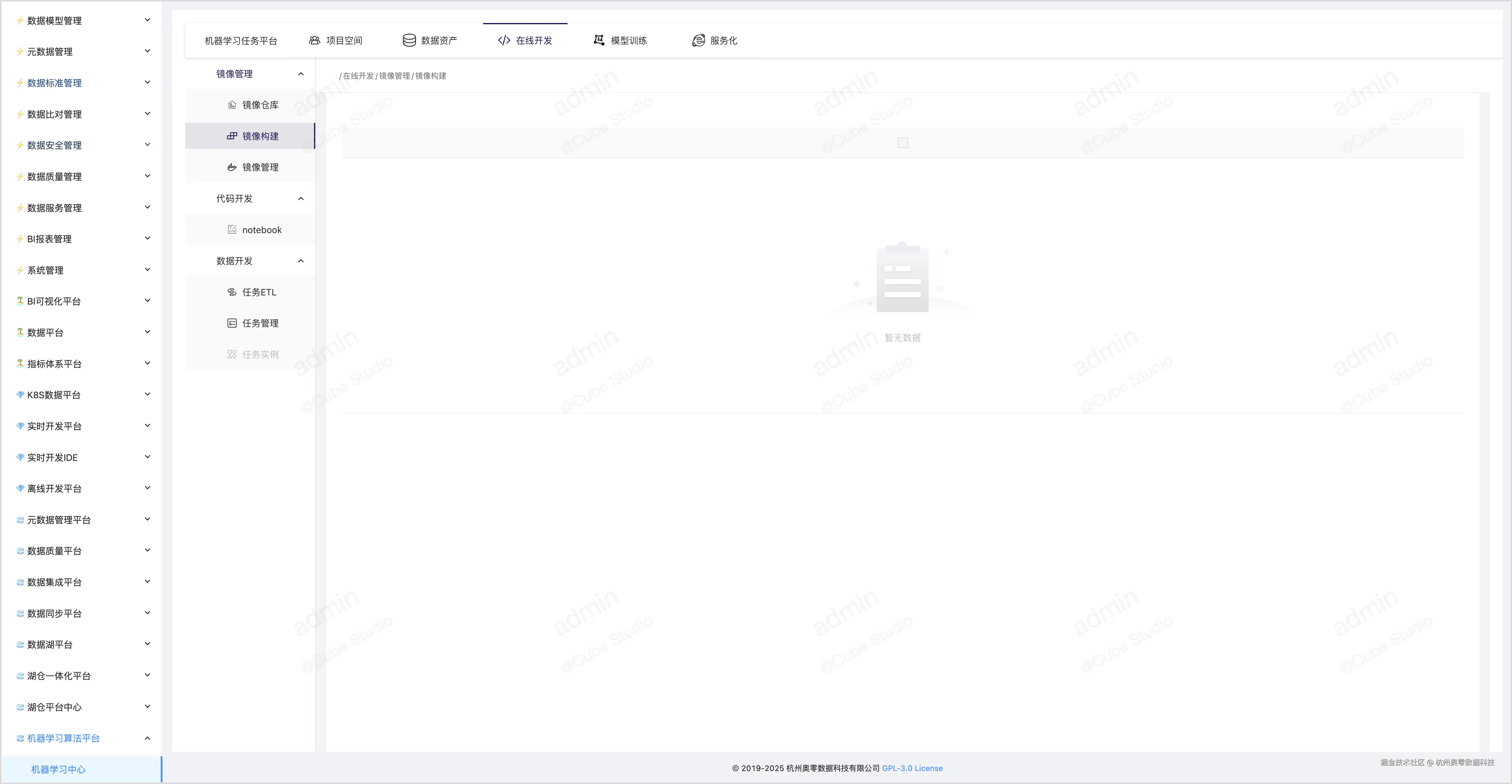Click the 数据资产 database icon
The height and width of the screenshot is (784, 1512).
coord(409,40)
